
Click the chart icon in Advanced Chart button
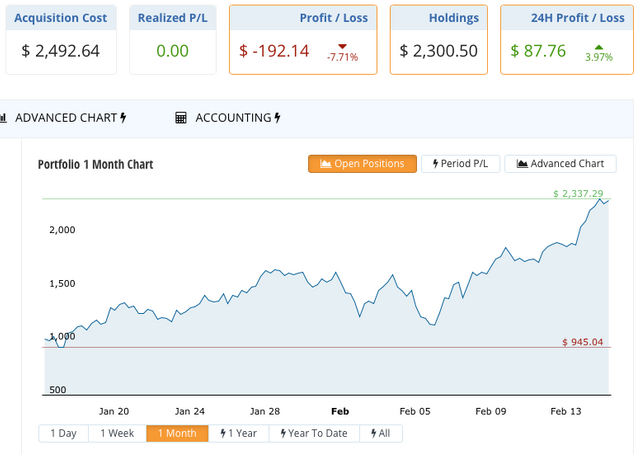[x=522, y=164]
